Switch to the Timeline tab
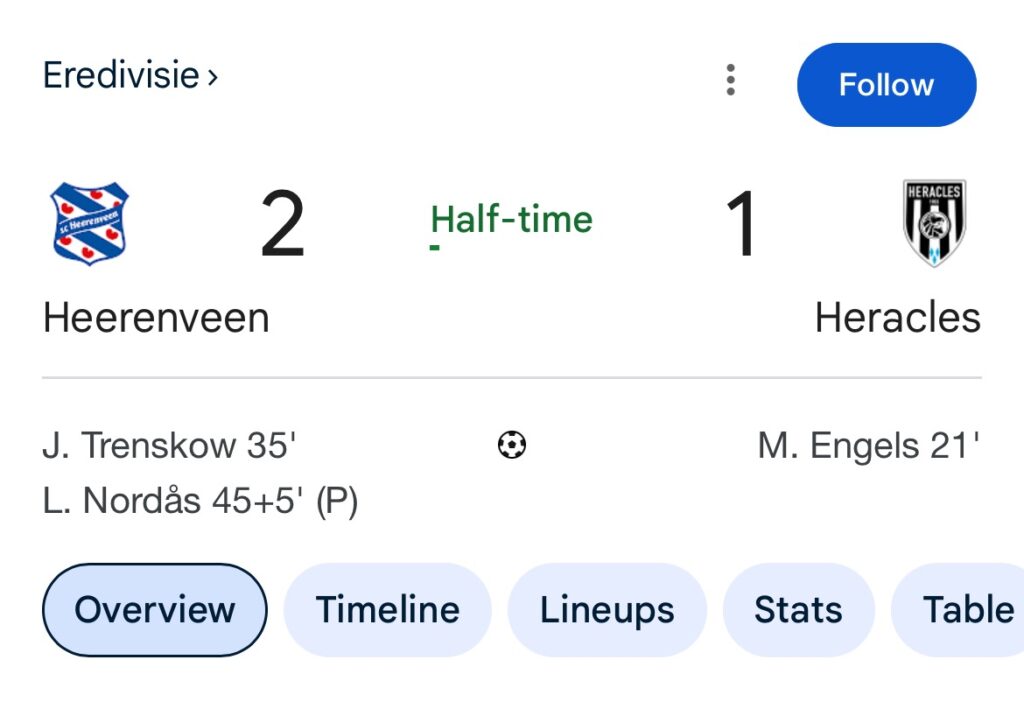 point(388,609)
